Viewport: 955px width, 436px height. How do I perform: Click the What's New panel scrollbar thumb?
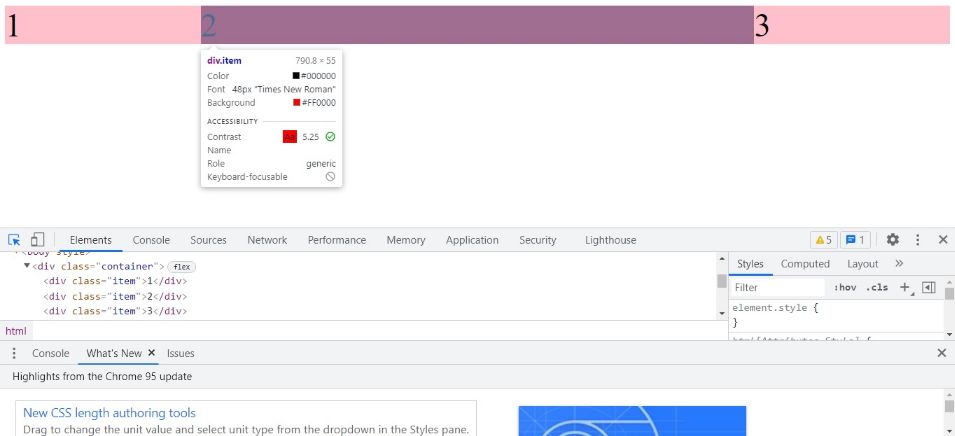[x=949, y=406]
